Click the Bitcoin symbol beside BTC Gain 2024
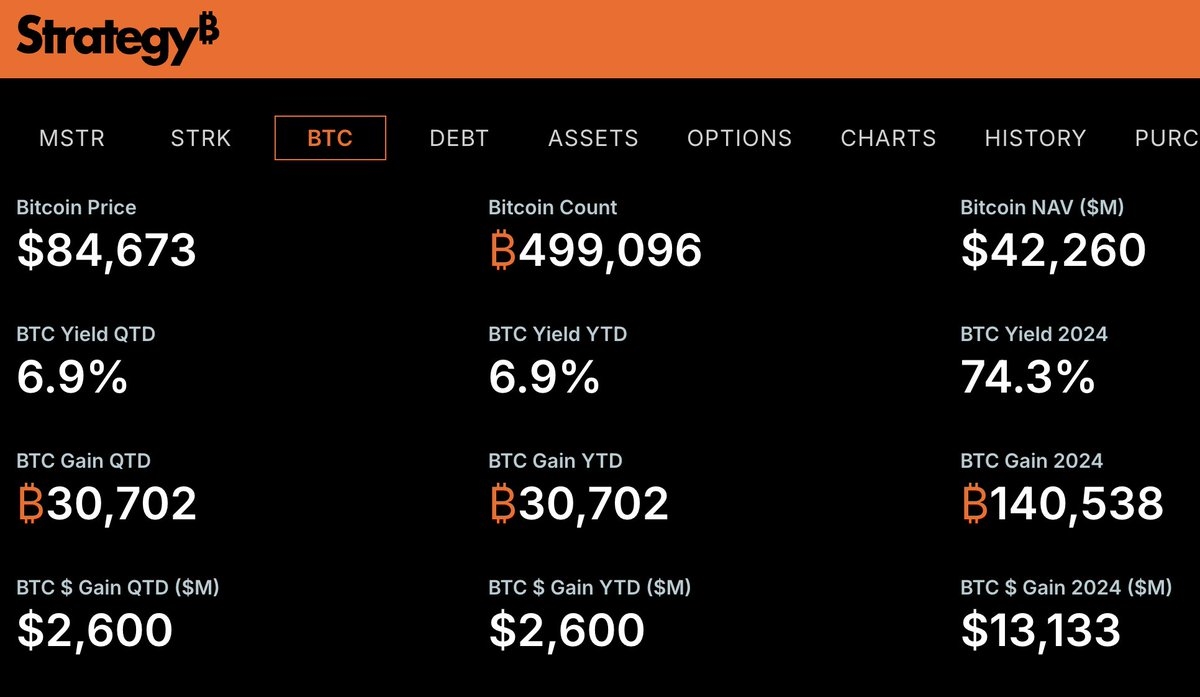The height and width of the screenshot is (697, 1200). 974,504
